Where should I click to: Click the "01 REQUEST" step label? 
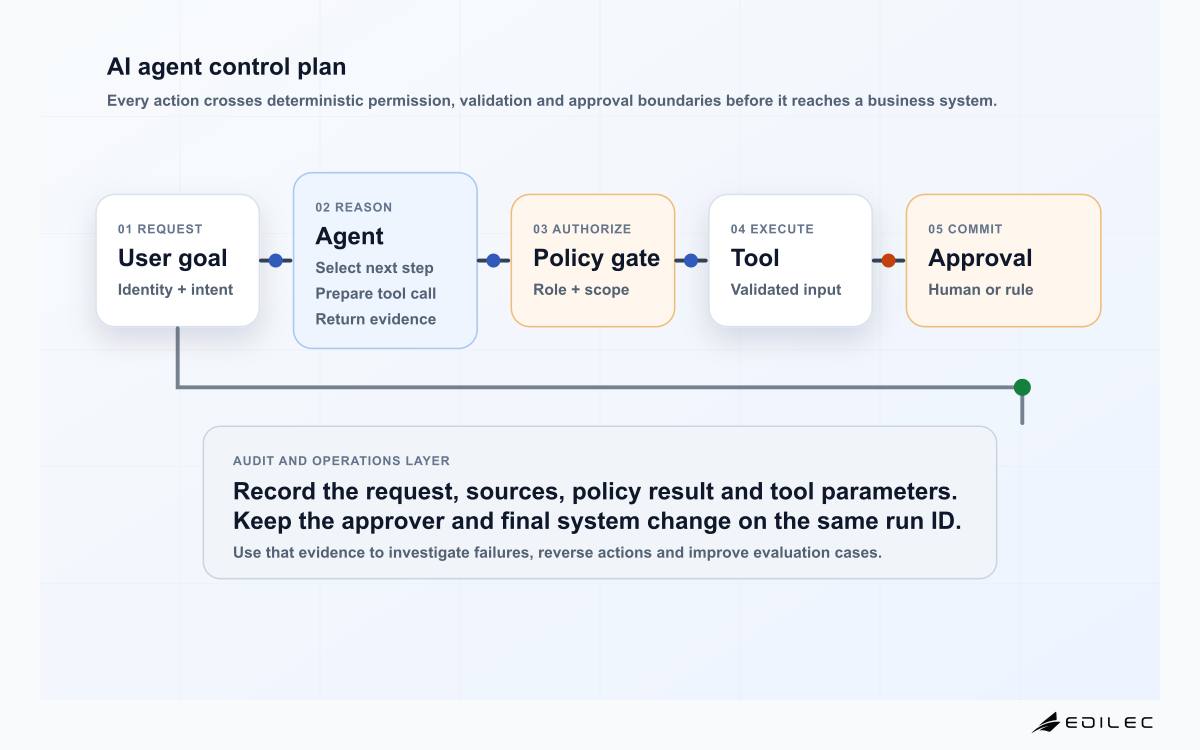160,229
